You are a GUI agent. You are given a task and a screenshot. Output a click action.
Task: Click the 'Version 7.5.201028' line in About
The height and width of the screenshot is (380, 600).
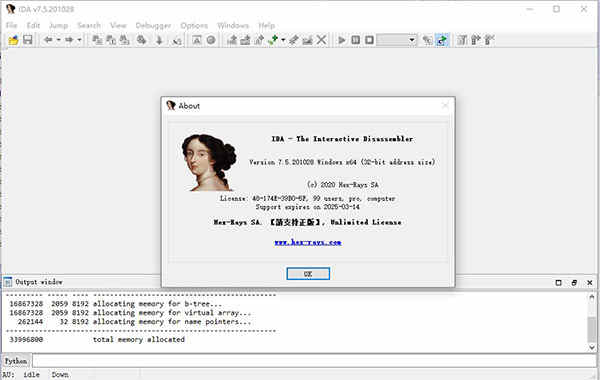(x=342, y=162)
